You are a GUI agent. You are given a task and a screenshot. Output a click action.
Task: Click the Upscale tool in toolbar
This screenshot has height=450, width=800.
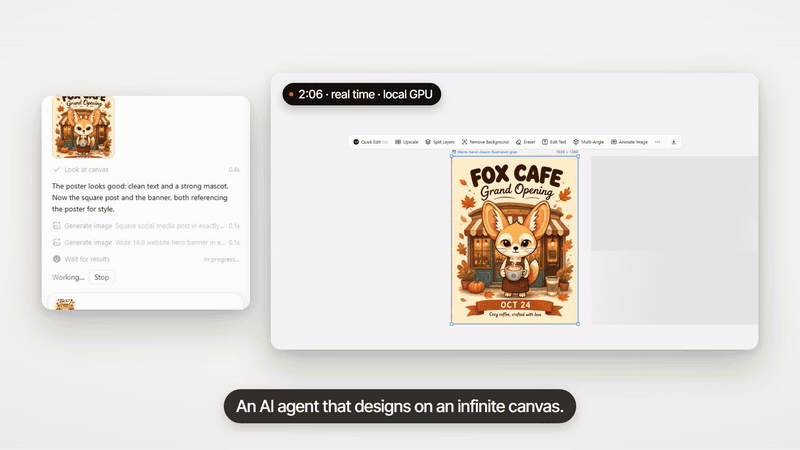pyautogui.click(x=407, y=142)
